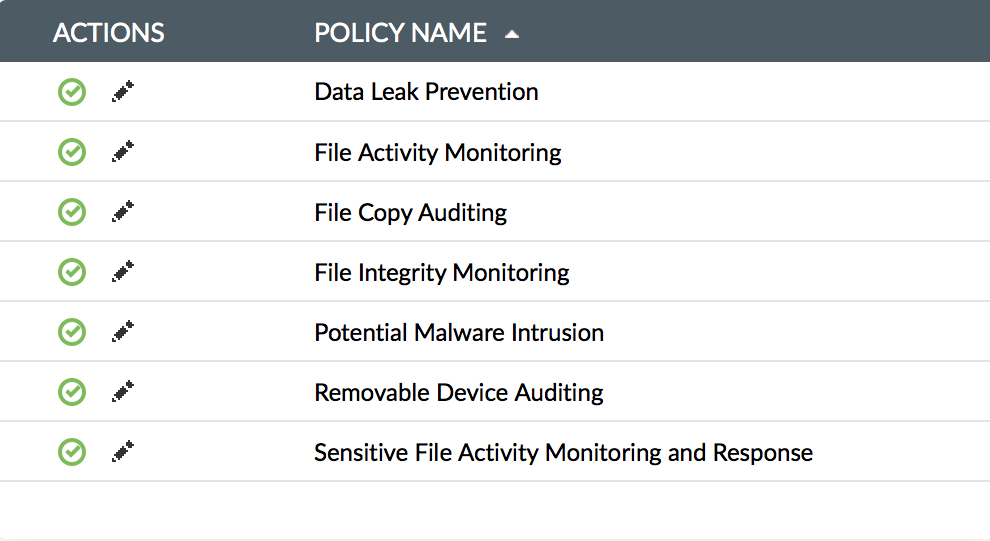Click the Actions column header
The height and width of the screenshot is (541, 990).
click(x=108, y=33)
